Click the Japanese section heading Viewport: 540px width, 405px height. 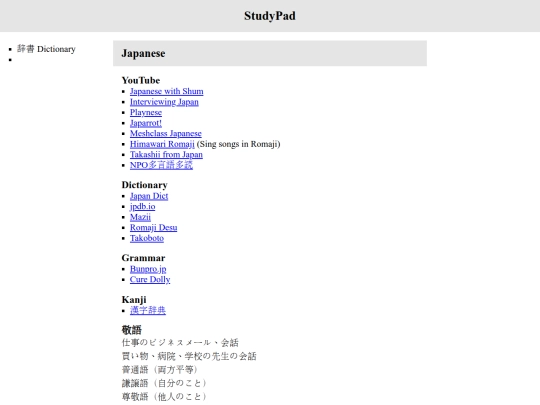pos(143,53)
